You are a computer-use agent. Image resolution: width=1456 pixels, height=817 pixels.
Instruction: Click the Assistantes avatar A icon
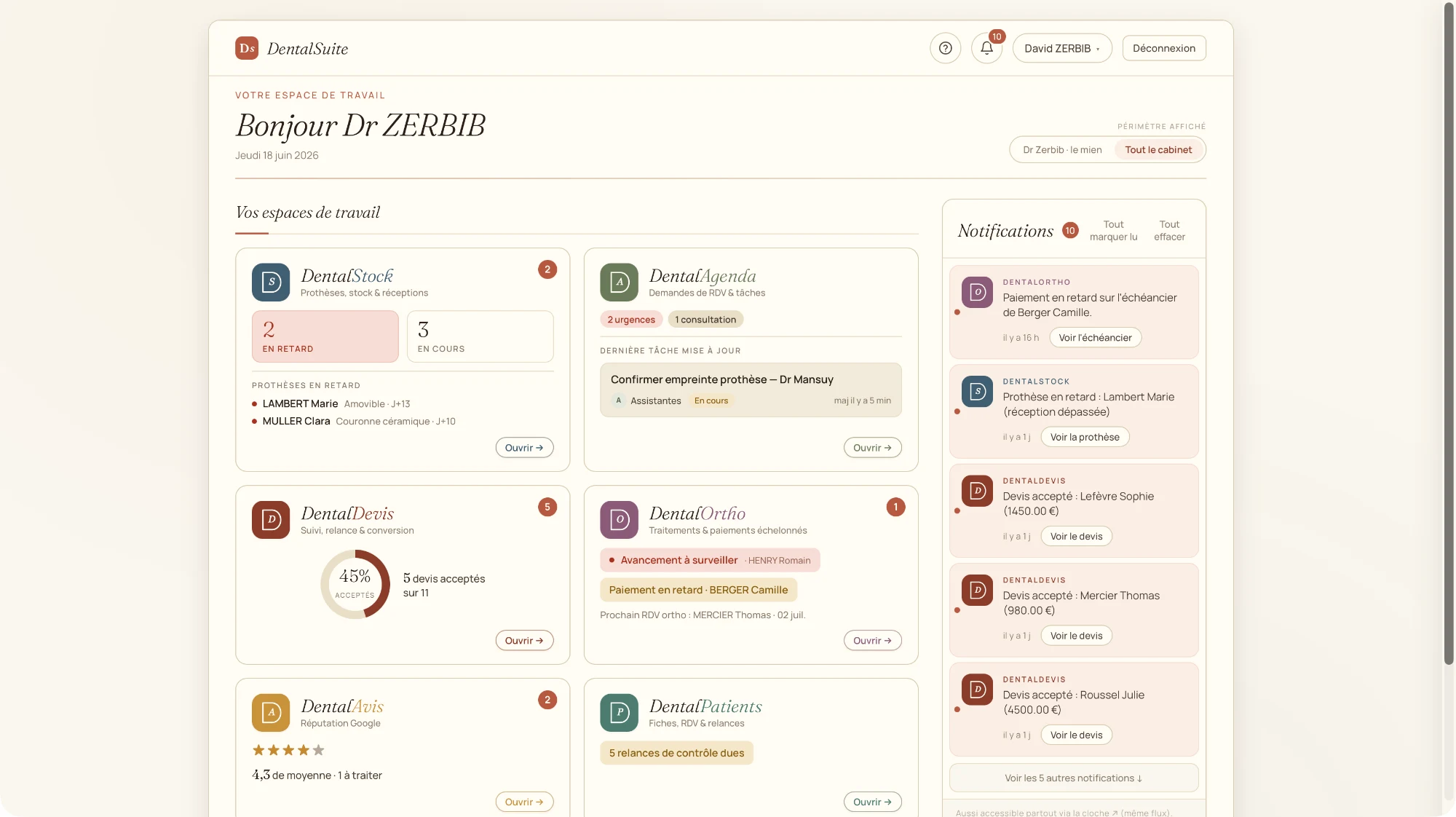tap(618, 400)
